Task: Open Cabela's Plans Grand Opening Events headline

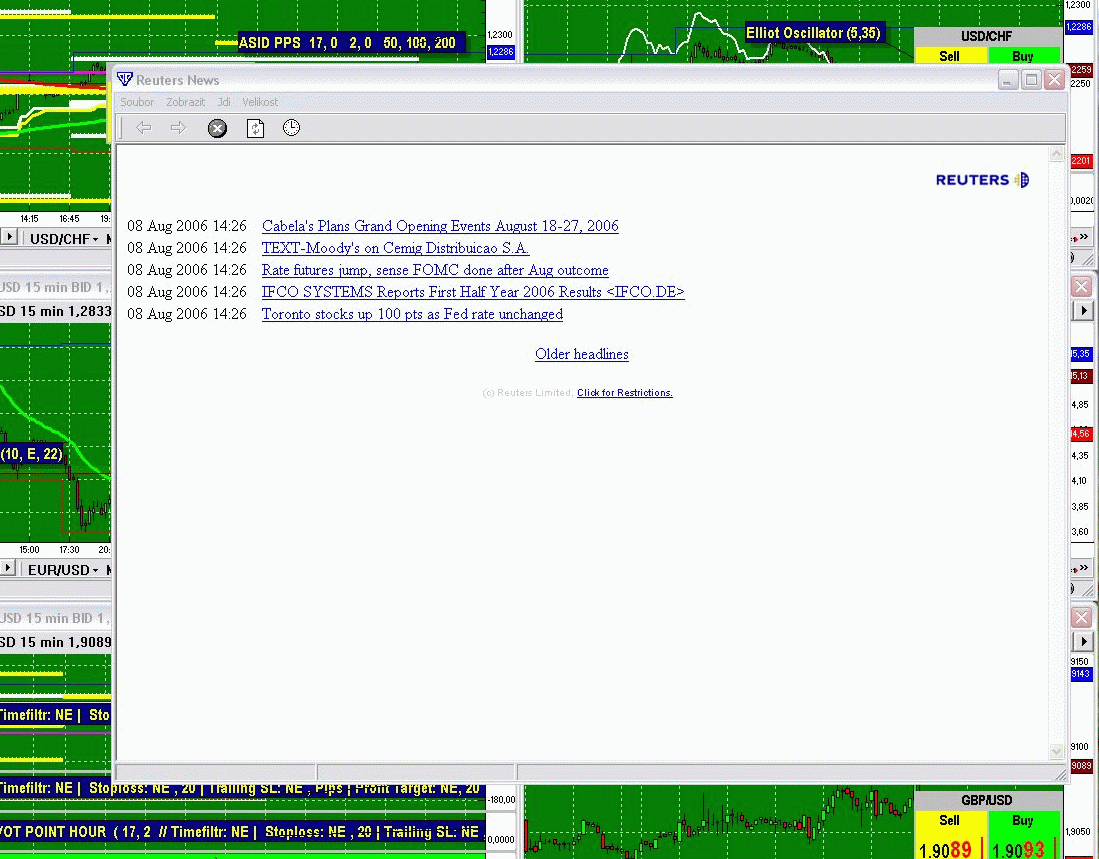Action: [440, 226]
